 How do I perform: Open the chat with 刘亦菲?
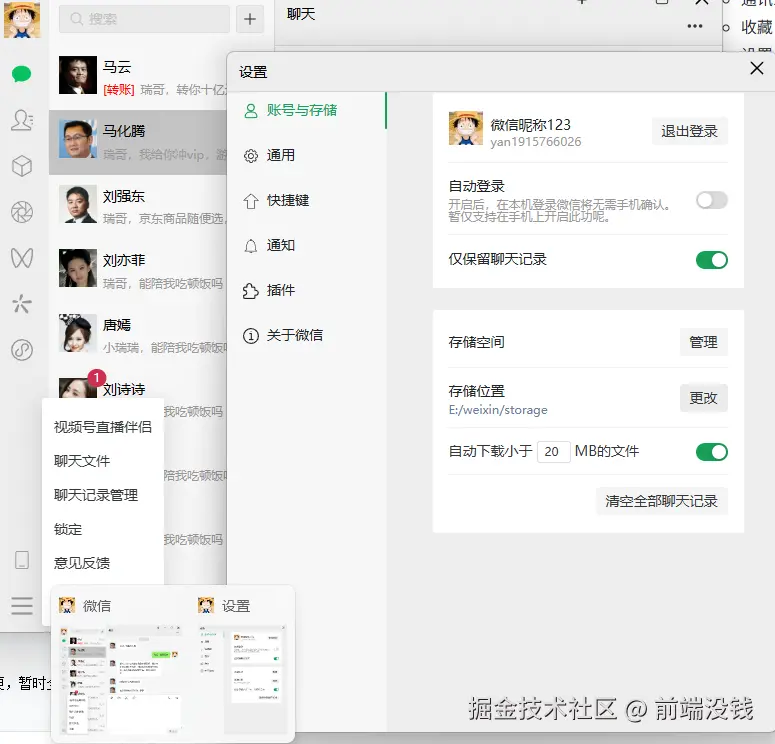pyautogui.click(x=138, y=270)
